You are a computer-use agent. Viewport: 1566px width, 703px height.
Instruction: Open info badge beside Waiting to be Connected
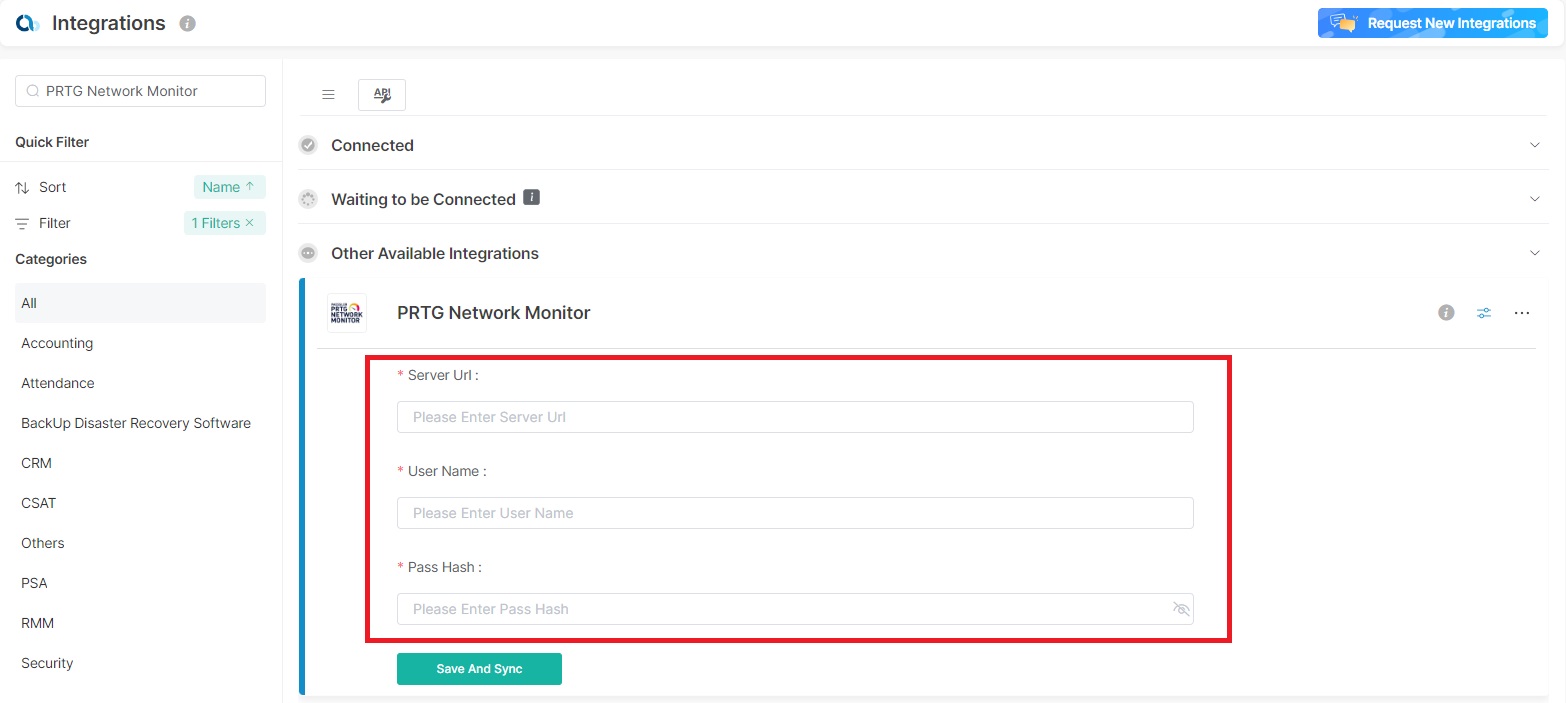click(x=532, y=198)
